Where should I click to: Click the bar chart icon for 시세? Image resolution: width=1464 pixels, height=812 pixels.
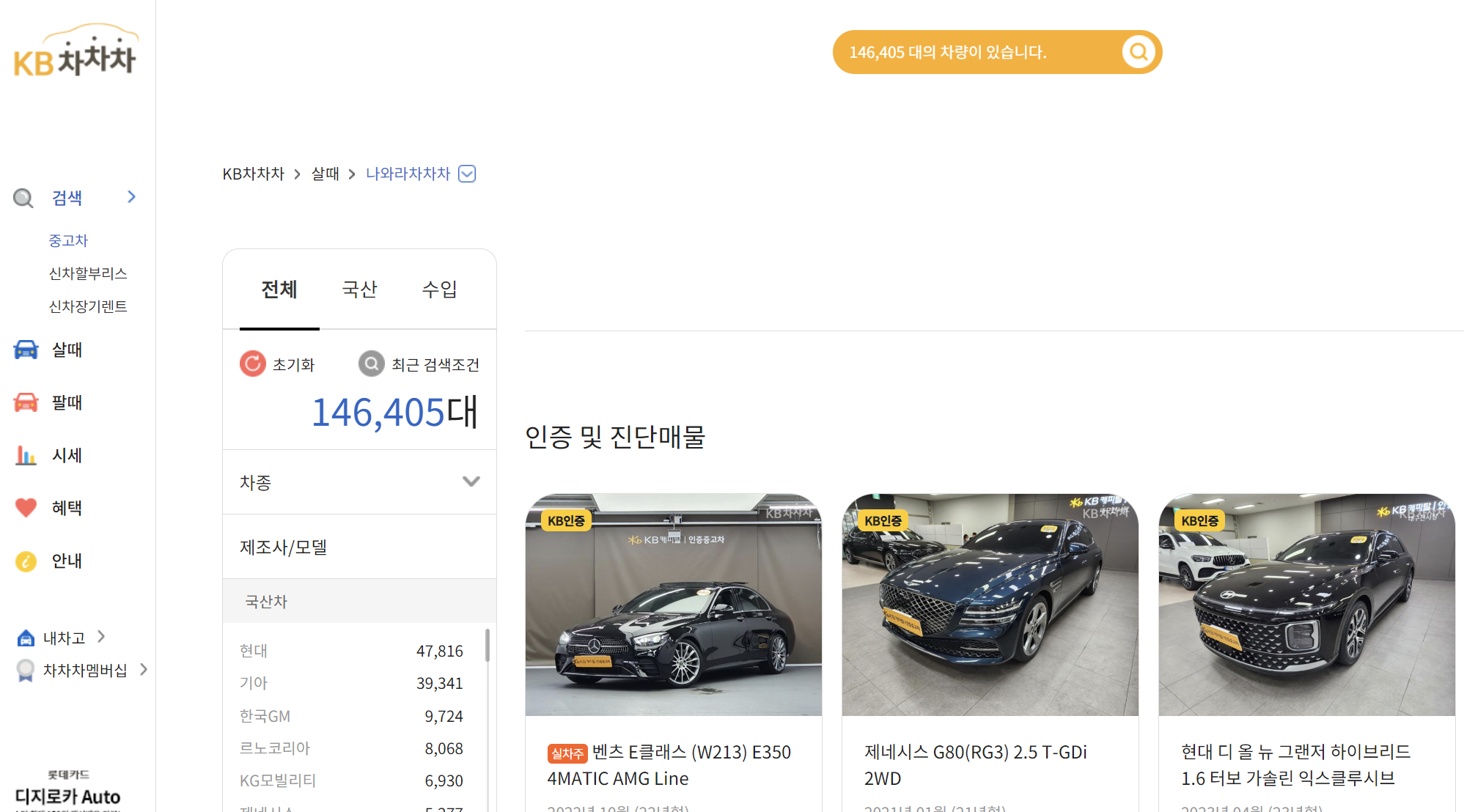(x=26, y=455)
